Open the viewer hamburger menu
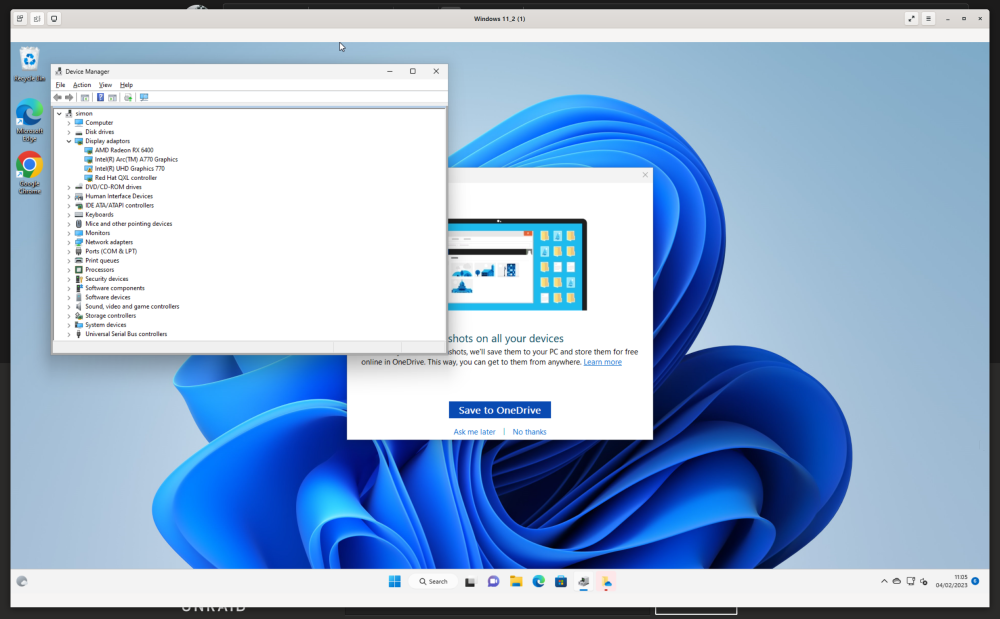 [x=929, y=19]
